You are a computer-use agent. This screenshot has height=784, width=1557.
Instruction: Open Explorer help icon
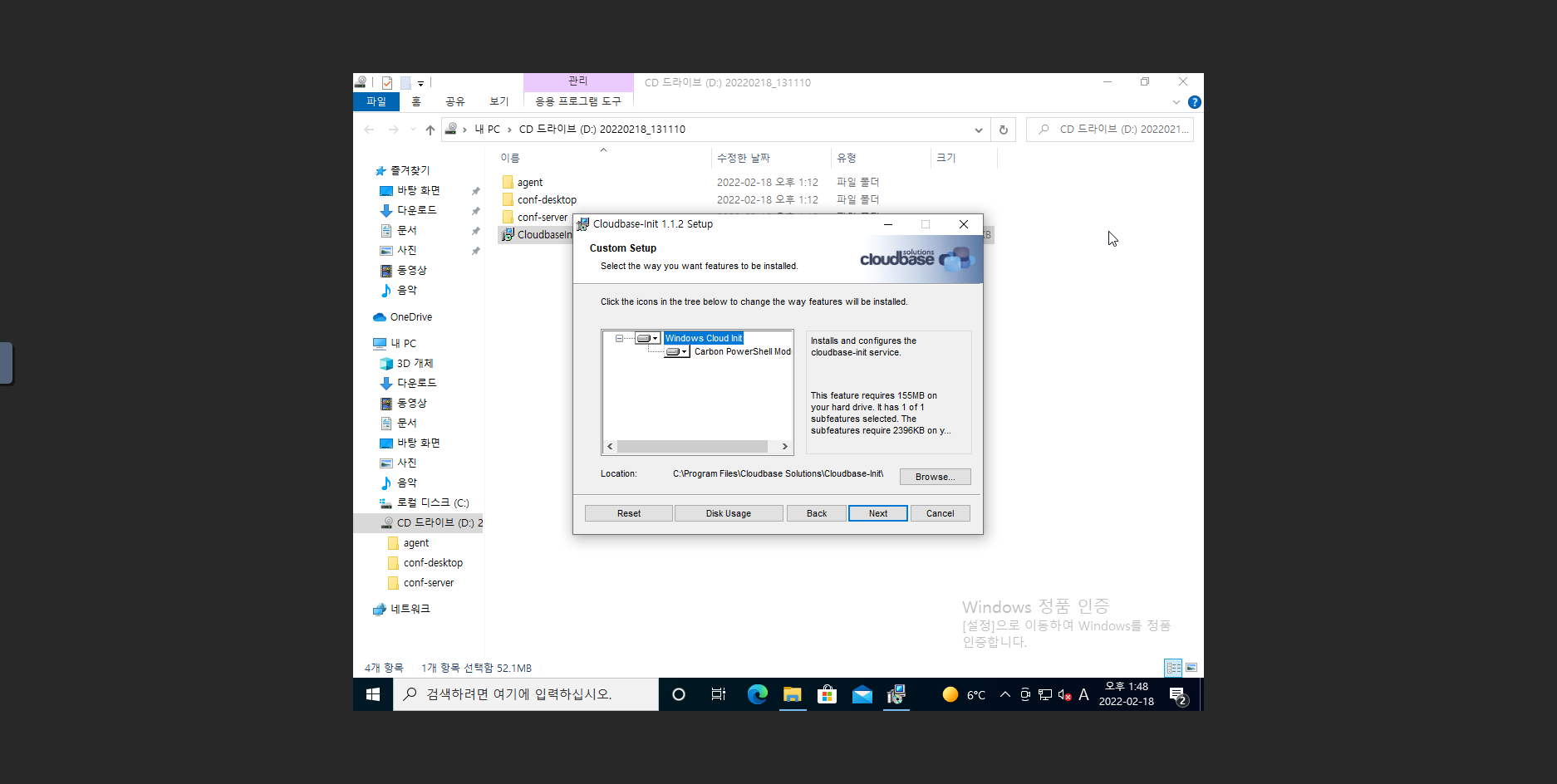click(x=1195, y=102)
